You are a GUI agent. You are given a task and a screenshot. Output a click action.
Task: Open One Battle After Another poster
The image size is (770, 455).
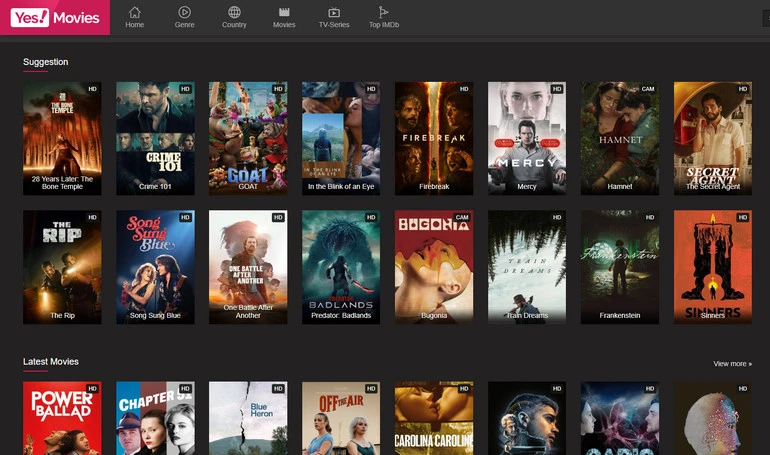point(248,267)
